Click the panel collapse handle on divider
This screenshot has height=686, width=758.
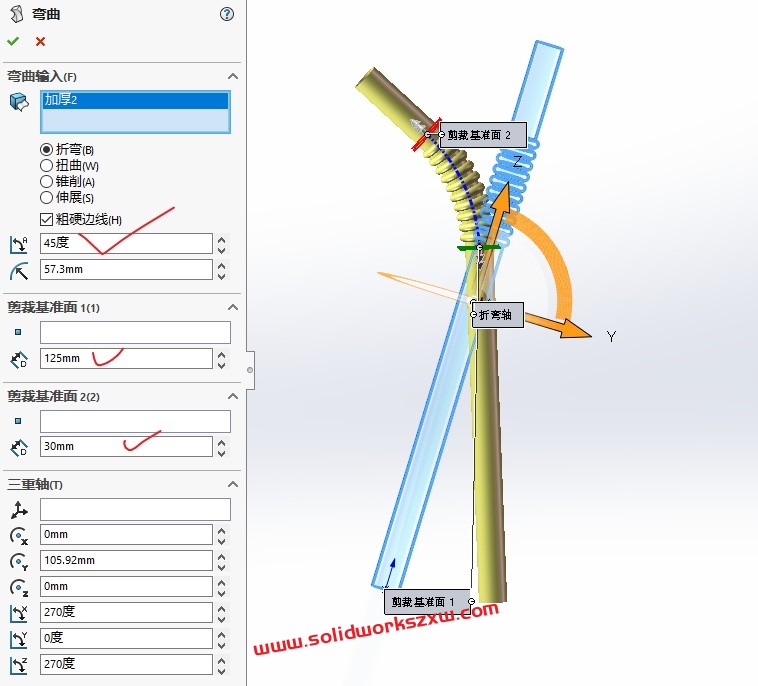250,370
